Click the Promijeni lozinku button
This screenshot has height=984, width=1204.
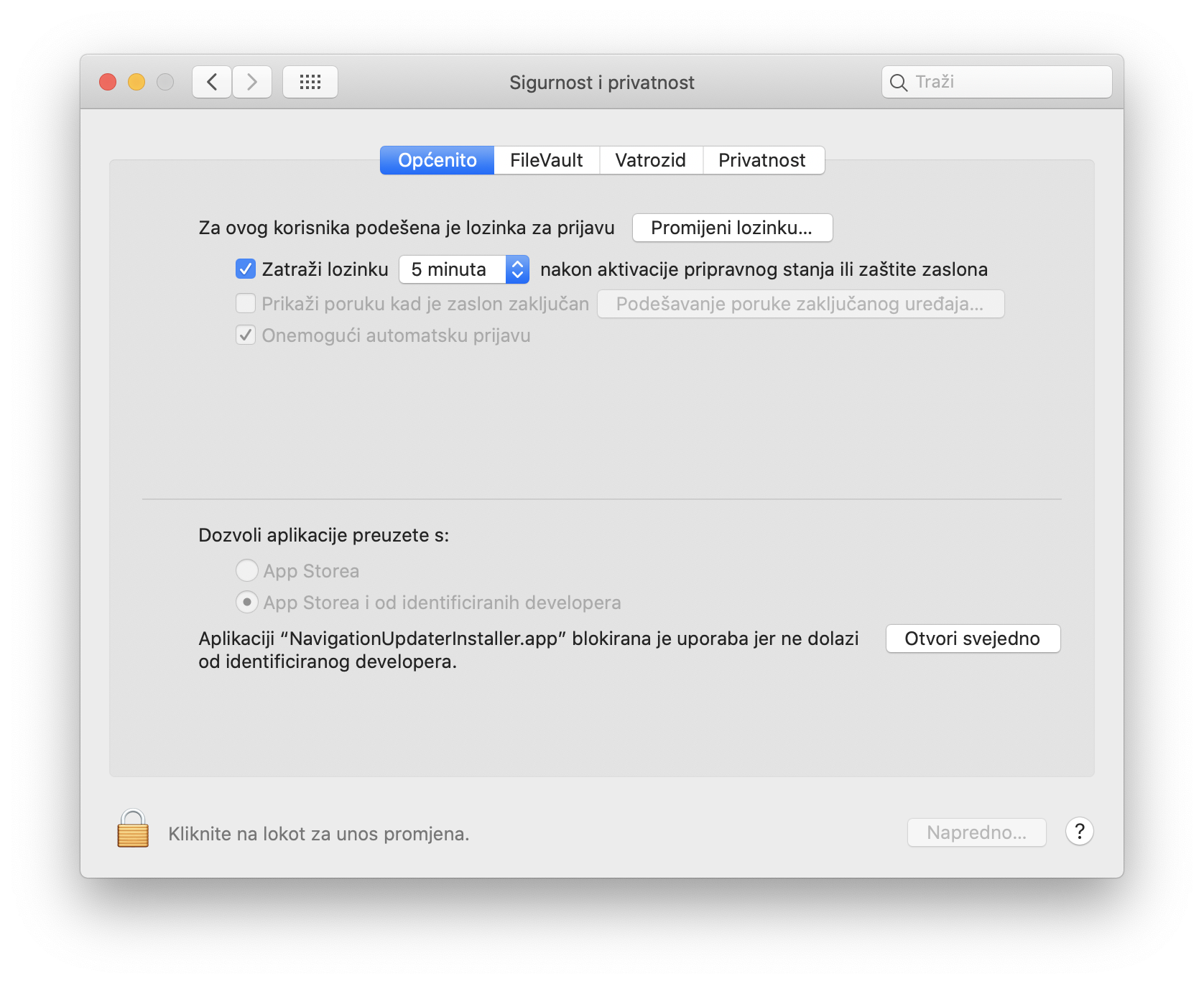click(732, 228)
